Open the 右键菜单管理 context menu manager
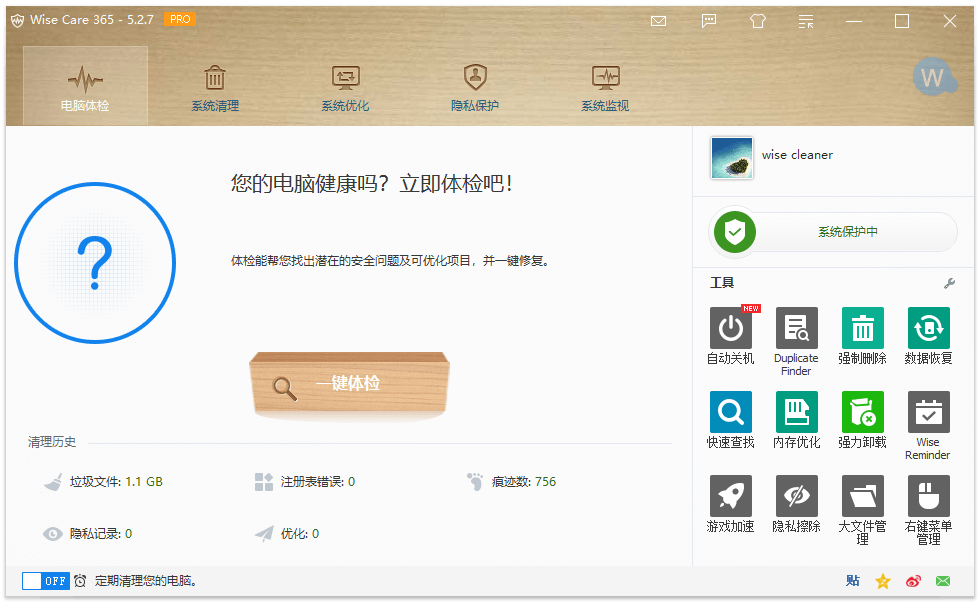The width and height of the screenshot is (980, 602). tap(928, 496)
